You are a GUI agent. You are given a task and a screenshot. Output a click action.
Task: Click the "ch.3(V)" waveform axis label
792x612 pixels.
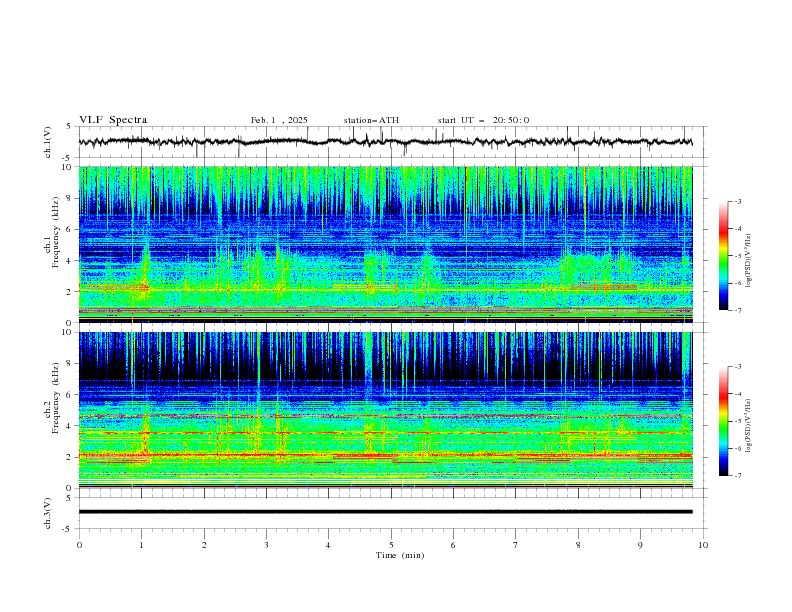[x=48, y=513]
